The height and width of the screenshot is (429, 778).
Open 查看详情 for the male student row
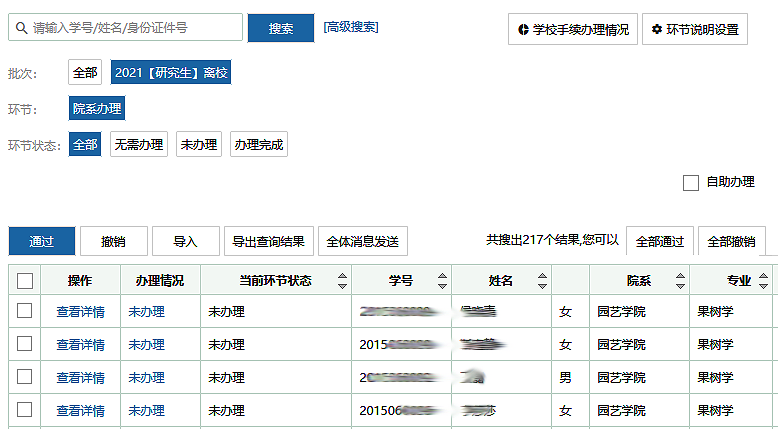[x=80, y=377]
